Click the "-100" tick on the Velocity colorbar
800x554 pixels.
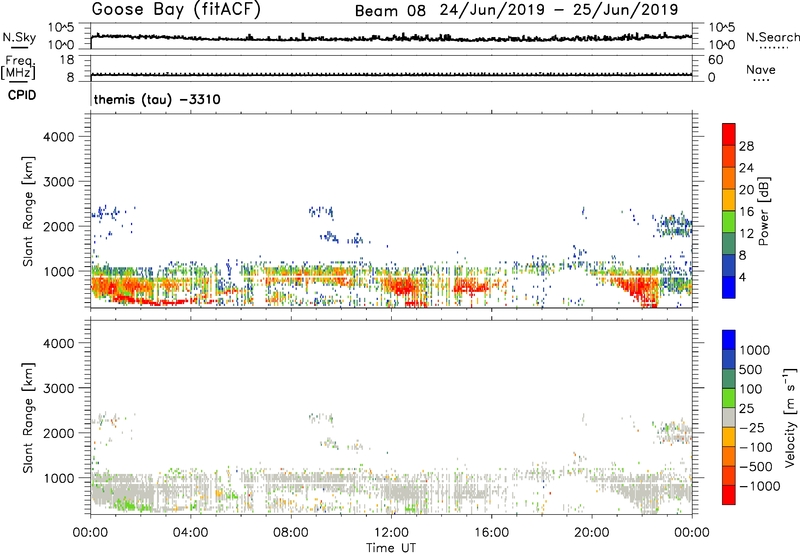(x=756, y=447)
